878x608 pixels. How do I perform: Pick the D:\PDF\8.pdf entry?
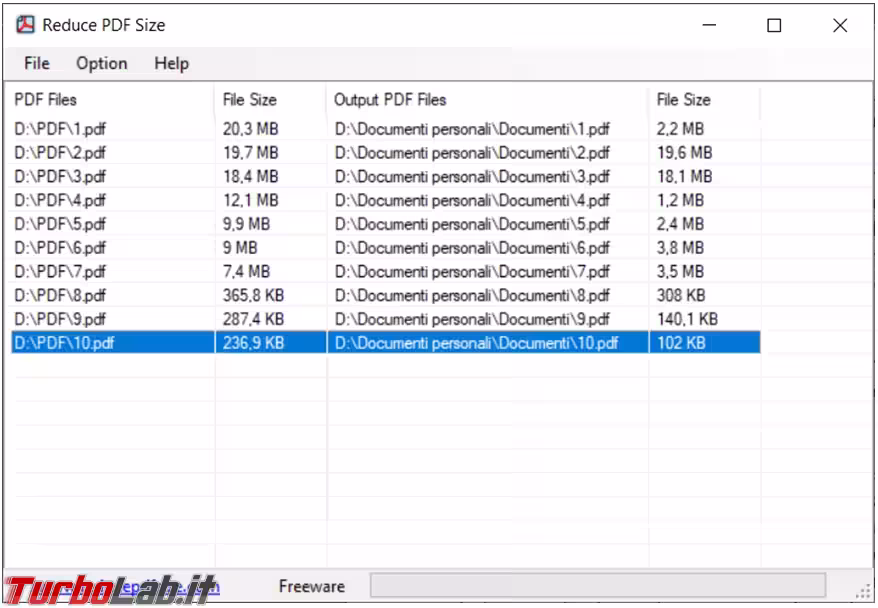[60, 295]
